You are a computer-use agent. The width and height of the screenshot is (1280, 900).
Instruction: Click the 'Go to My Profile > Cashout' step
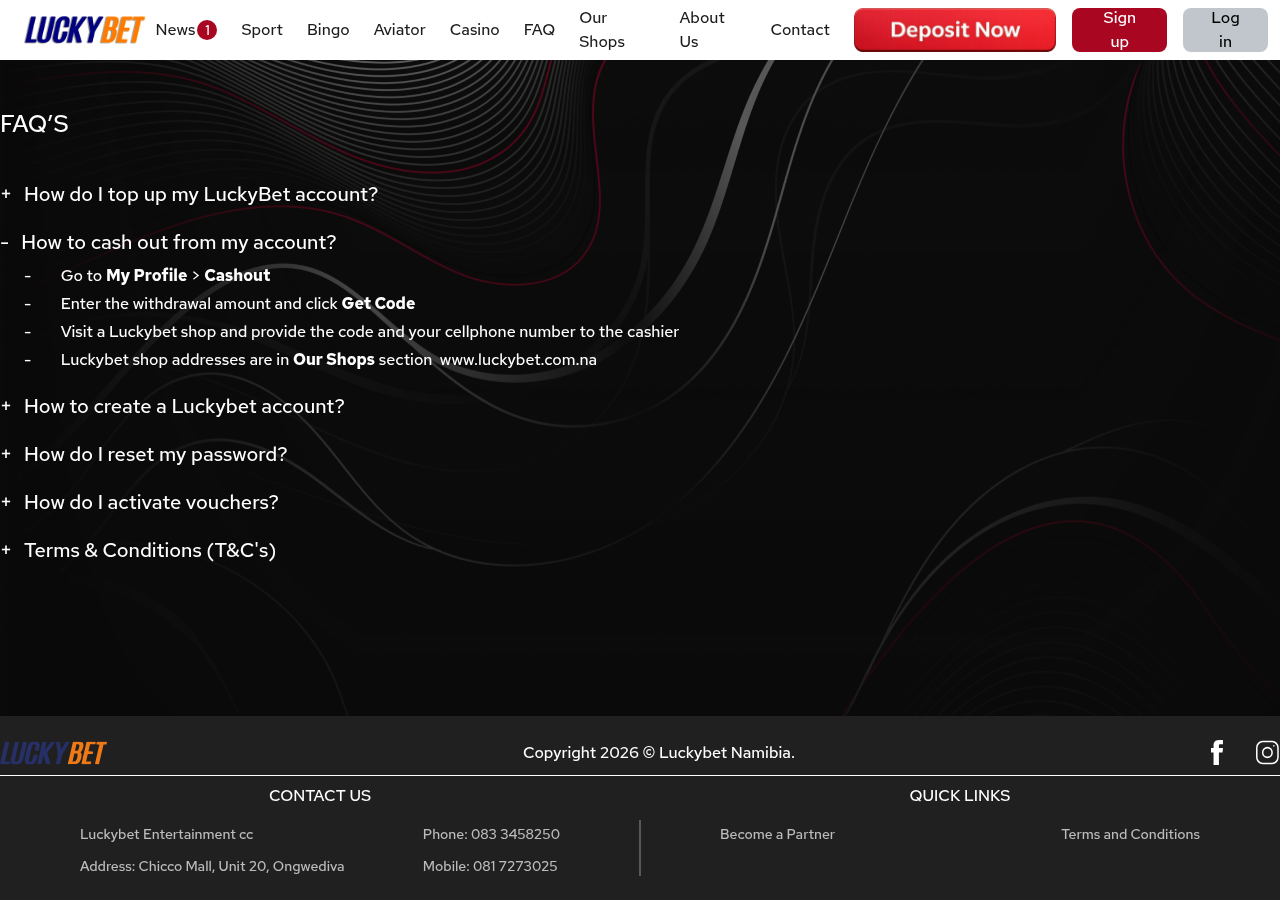(166, 276)
